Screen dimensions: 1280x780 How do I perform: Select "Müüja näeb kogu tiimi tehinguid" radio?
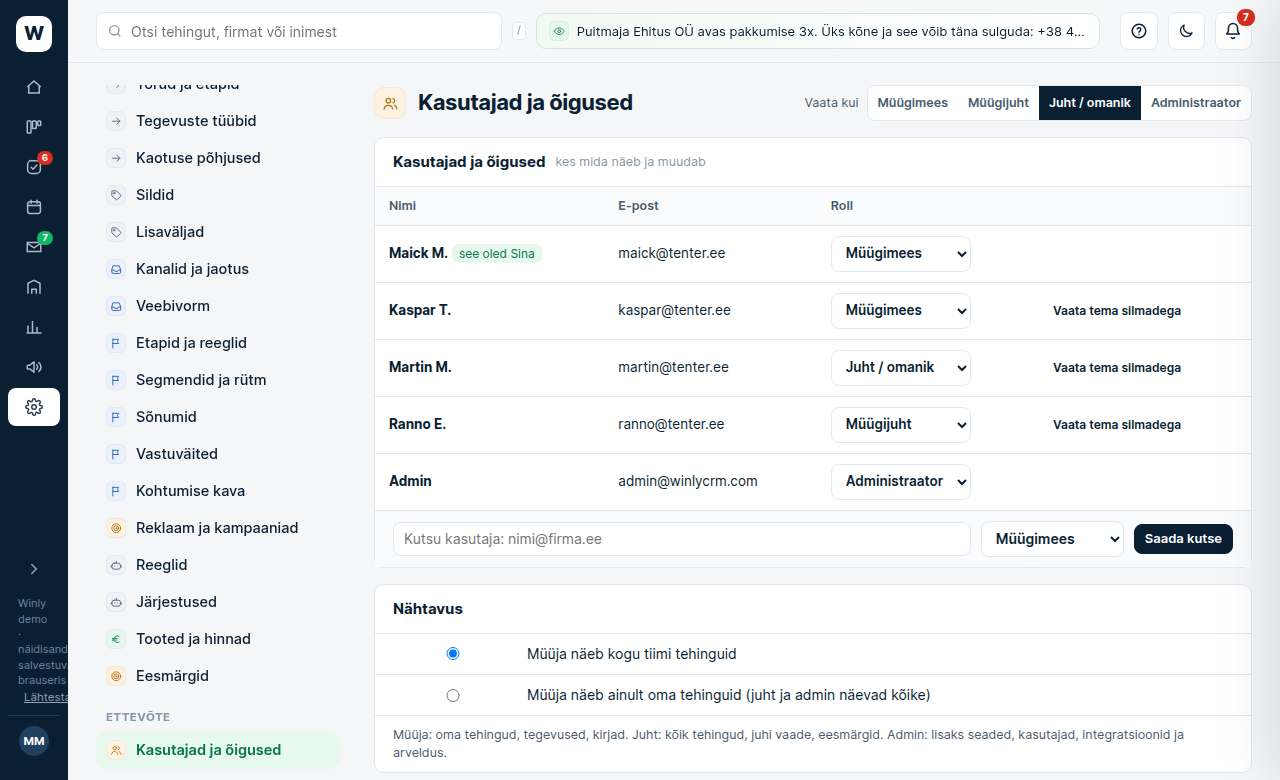click(x=453, y=654)
